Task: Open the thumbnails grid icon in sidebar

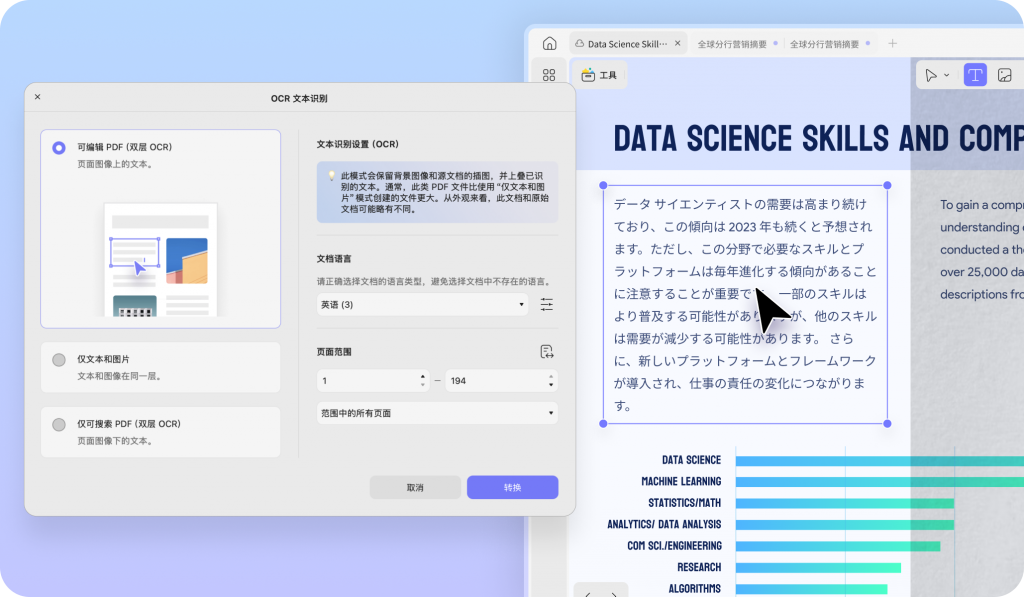Action: pyautogui.click(x=549, y=75)
